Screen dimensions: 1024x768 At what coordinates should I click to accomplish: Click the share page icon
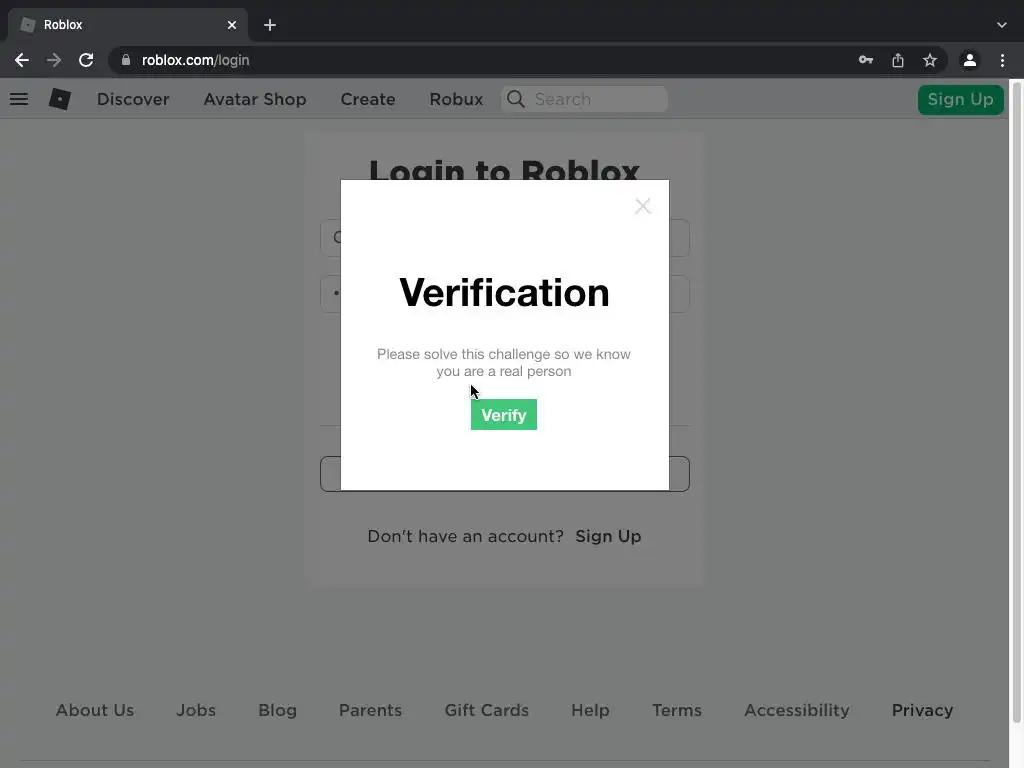coord(898,60)
